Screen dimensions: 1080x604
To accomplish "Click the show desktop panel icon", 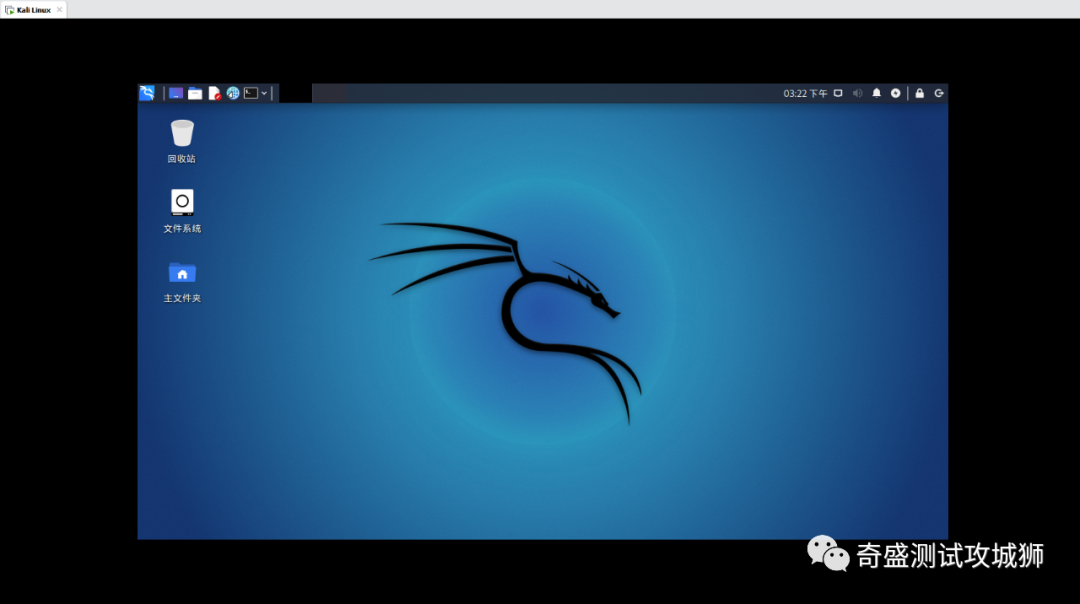I will point(176,93).
